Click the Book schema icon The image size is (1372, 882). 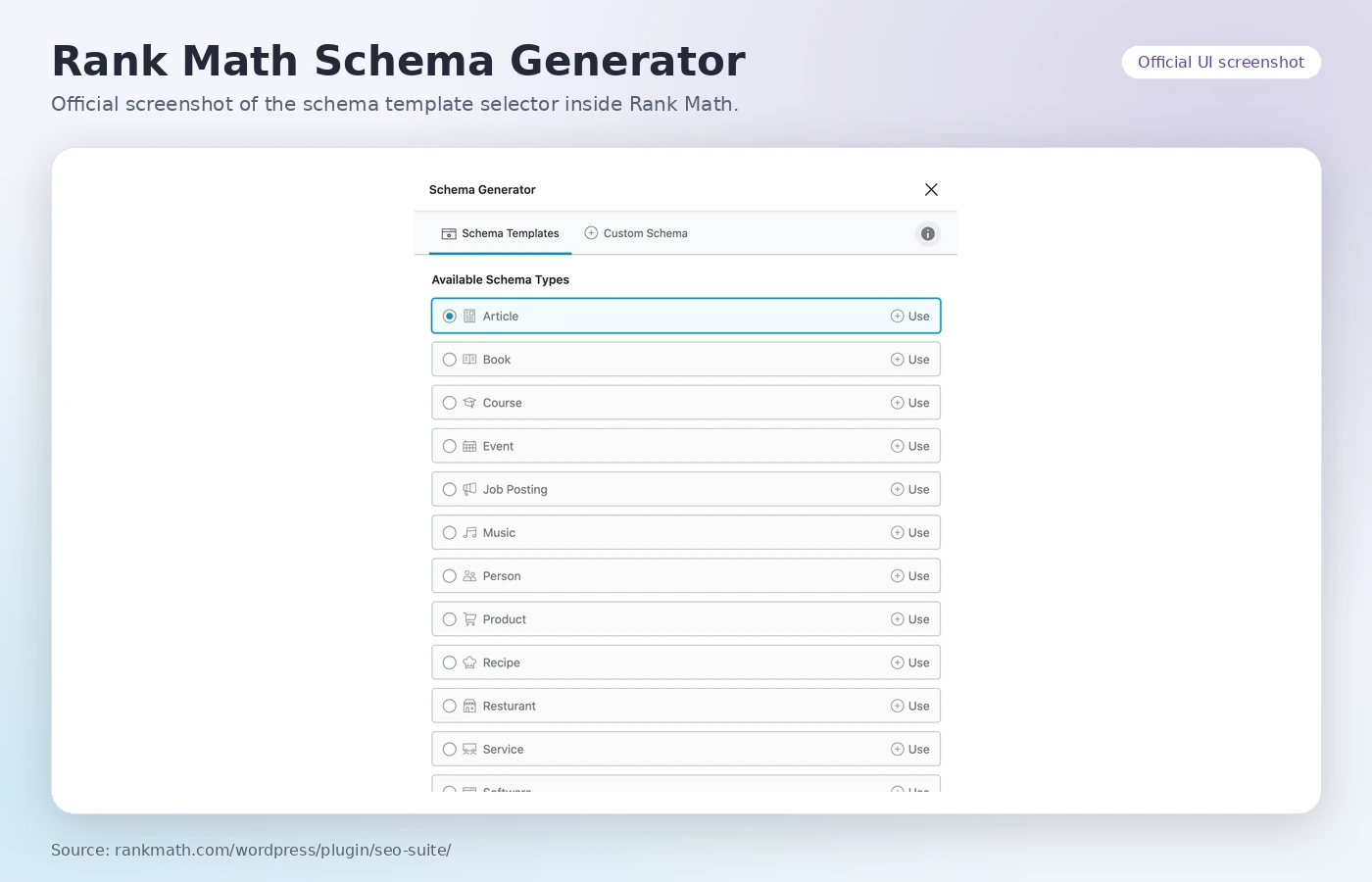point(469,360)
